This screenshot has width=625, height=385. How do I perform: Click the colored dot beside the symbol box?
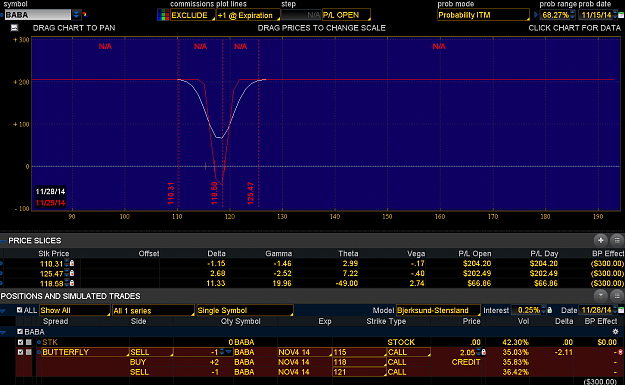click(85, 15)
